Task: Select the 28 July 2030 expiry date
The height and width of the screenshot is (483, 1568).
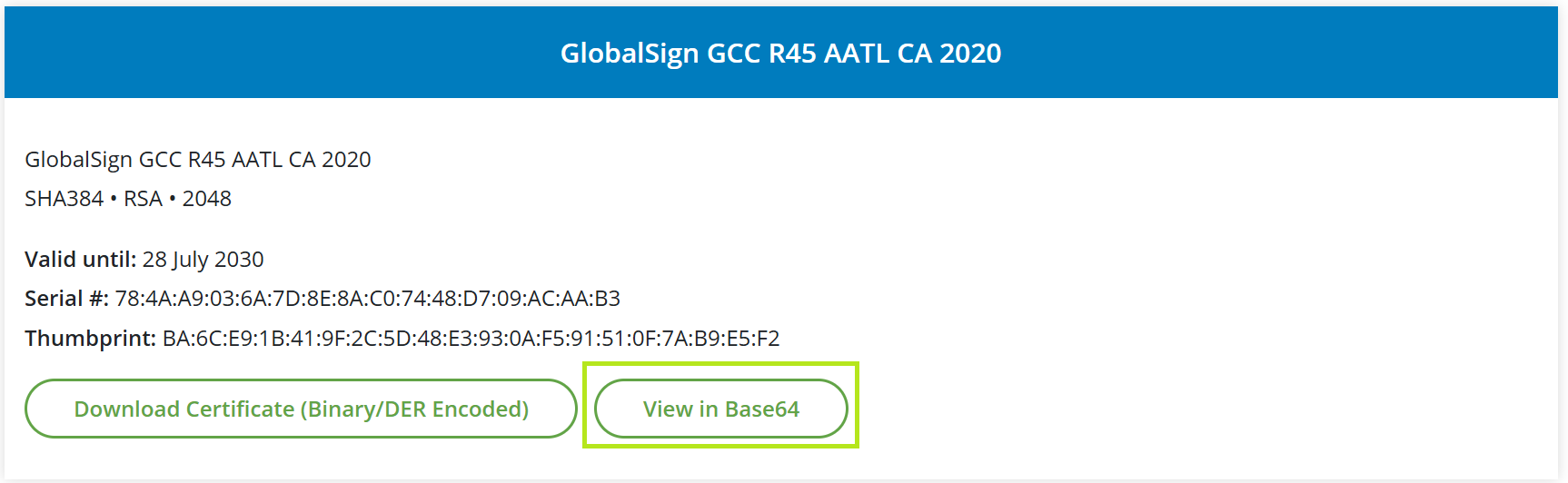Action: (203, 260)
